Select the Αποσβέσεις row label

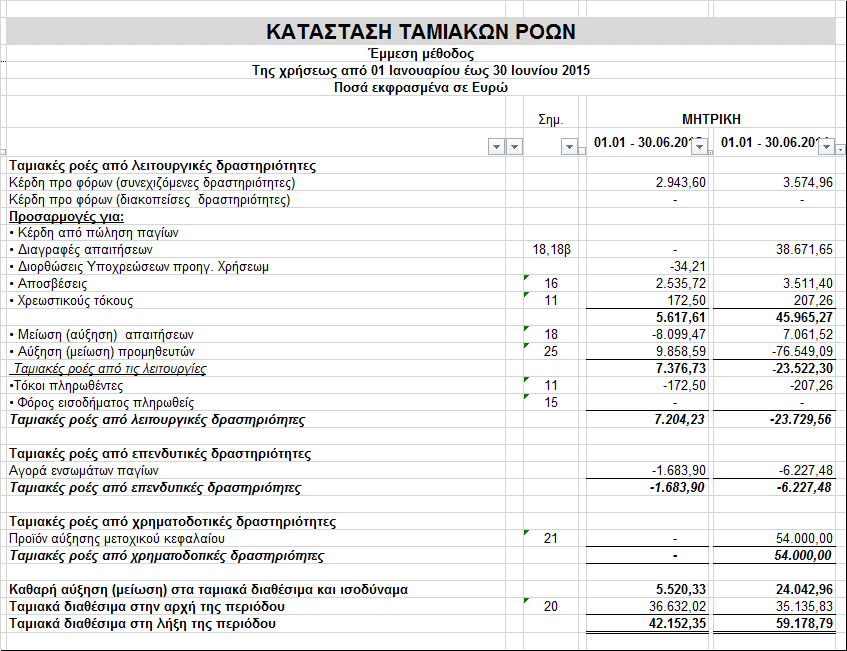pos(48,284)
